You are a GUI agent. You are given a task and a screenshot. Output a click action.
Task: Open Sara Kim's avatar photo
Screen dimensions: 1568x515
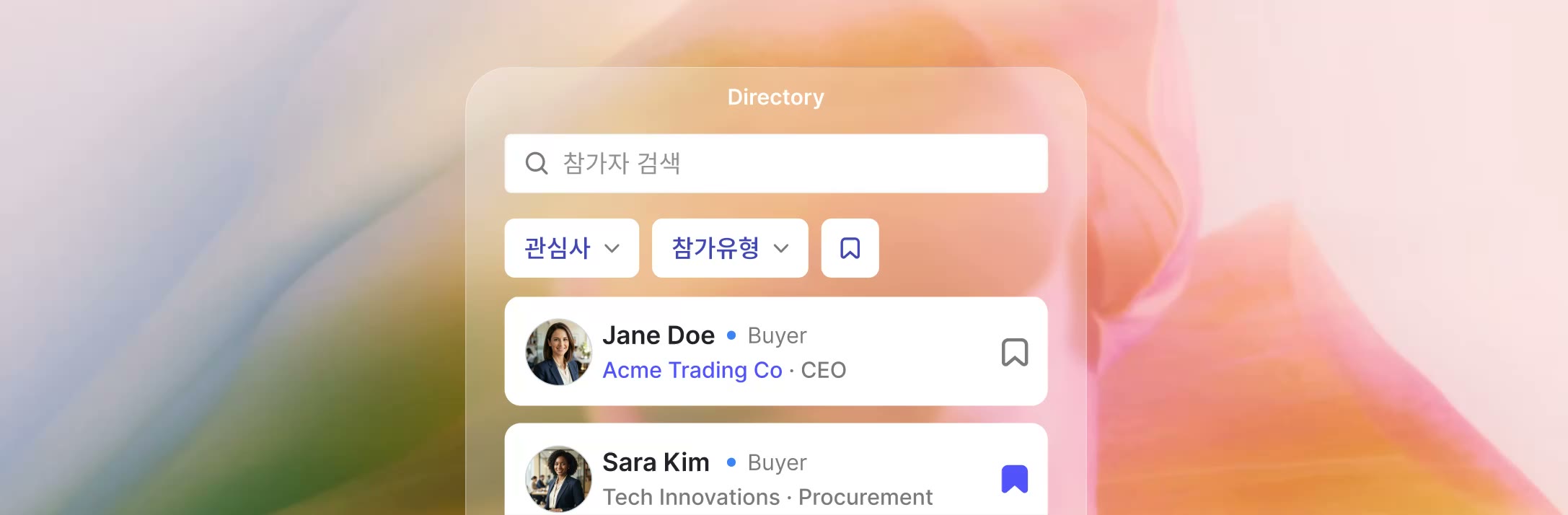[x=558, y=479]
